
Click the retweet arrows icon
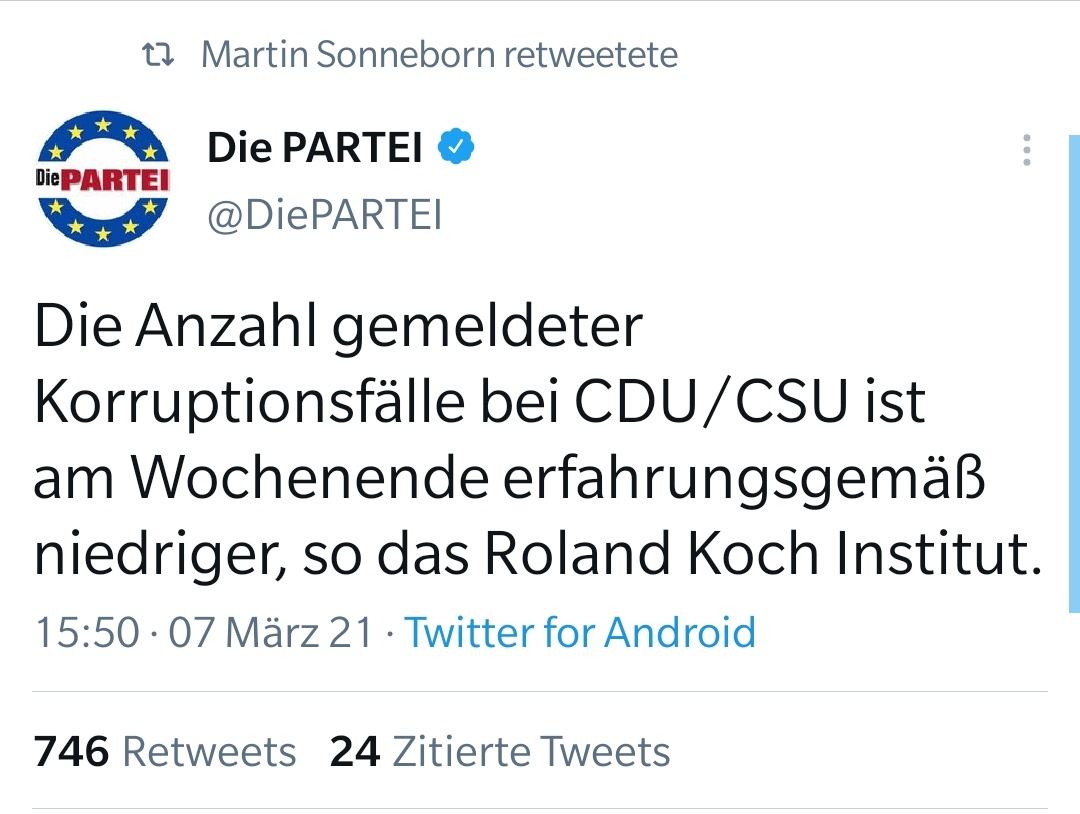coord(159,55)
